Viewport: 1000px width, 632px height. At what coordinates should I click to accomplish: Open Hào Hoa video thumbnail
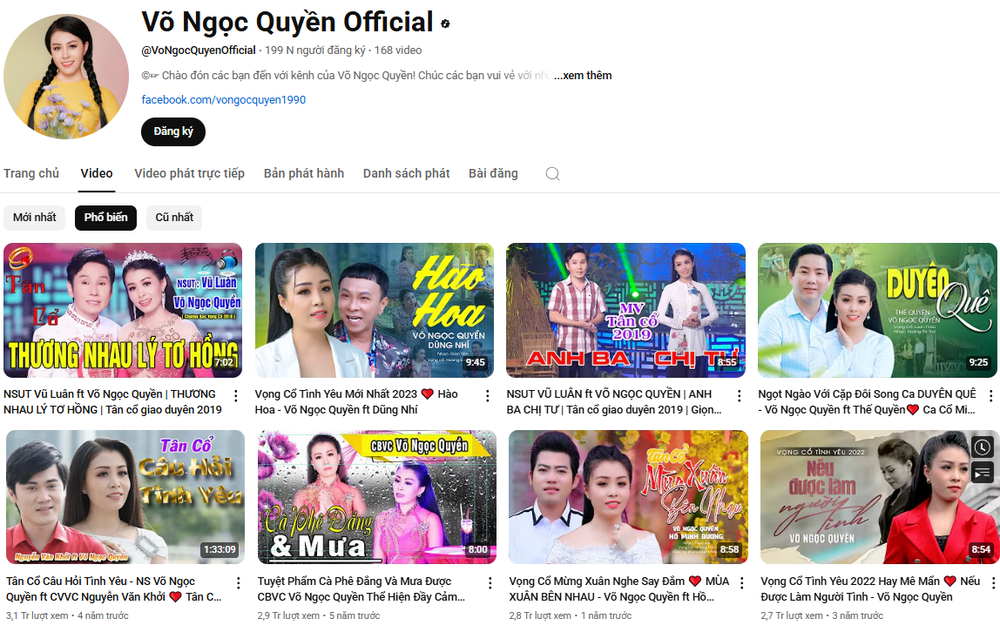(x=374, y=310)
